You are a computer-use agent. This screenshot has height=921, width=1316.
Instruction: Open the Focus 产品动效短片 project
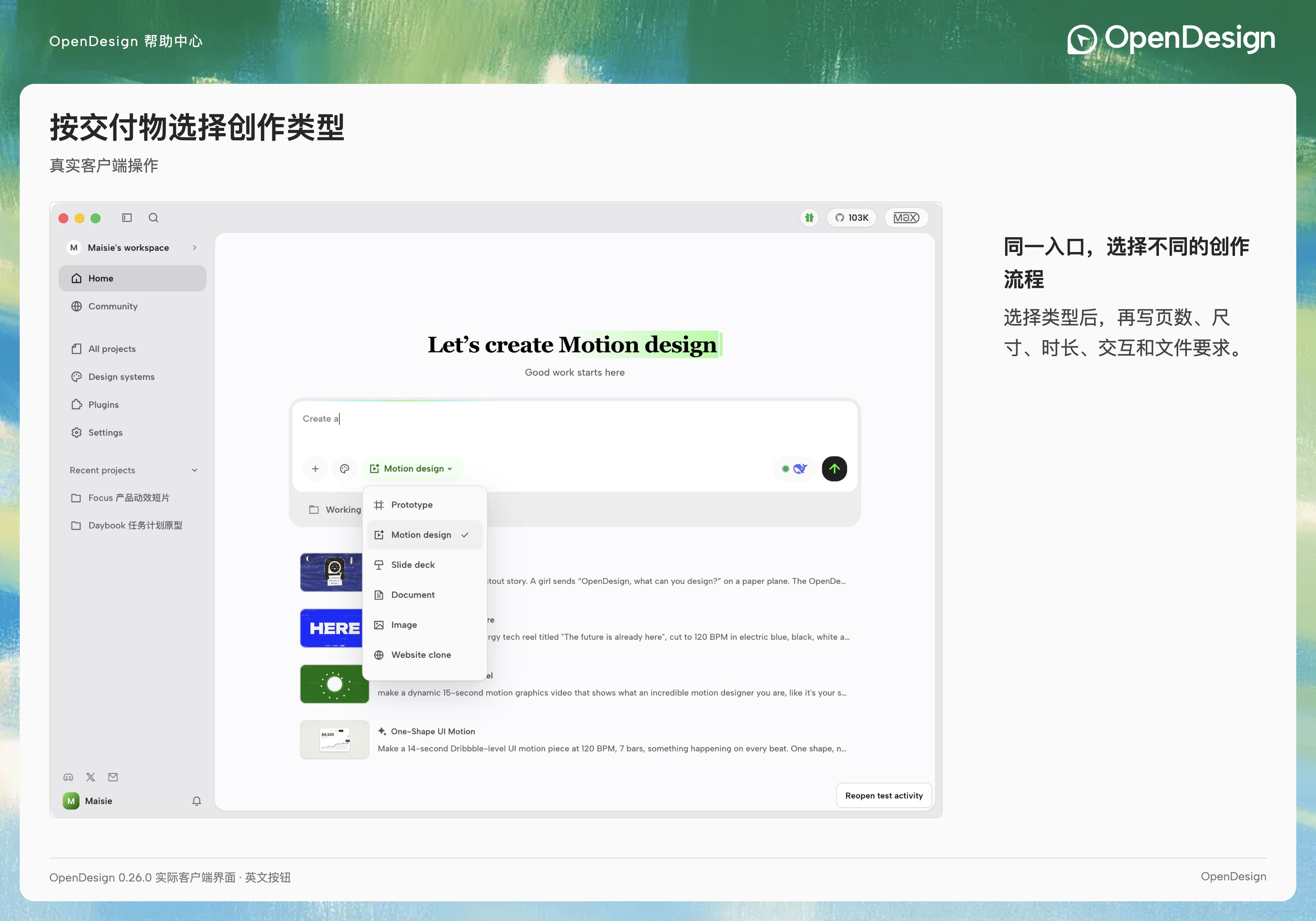click(132, 498)
